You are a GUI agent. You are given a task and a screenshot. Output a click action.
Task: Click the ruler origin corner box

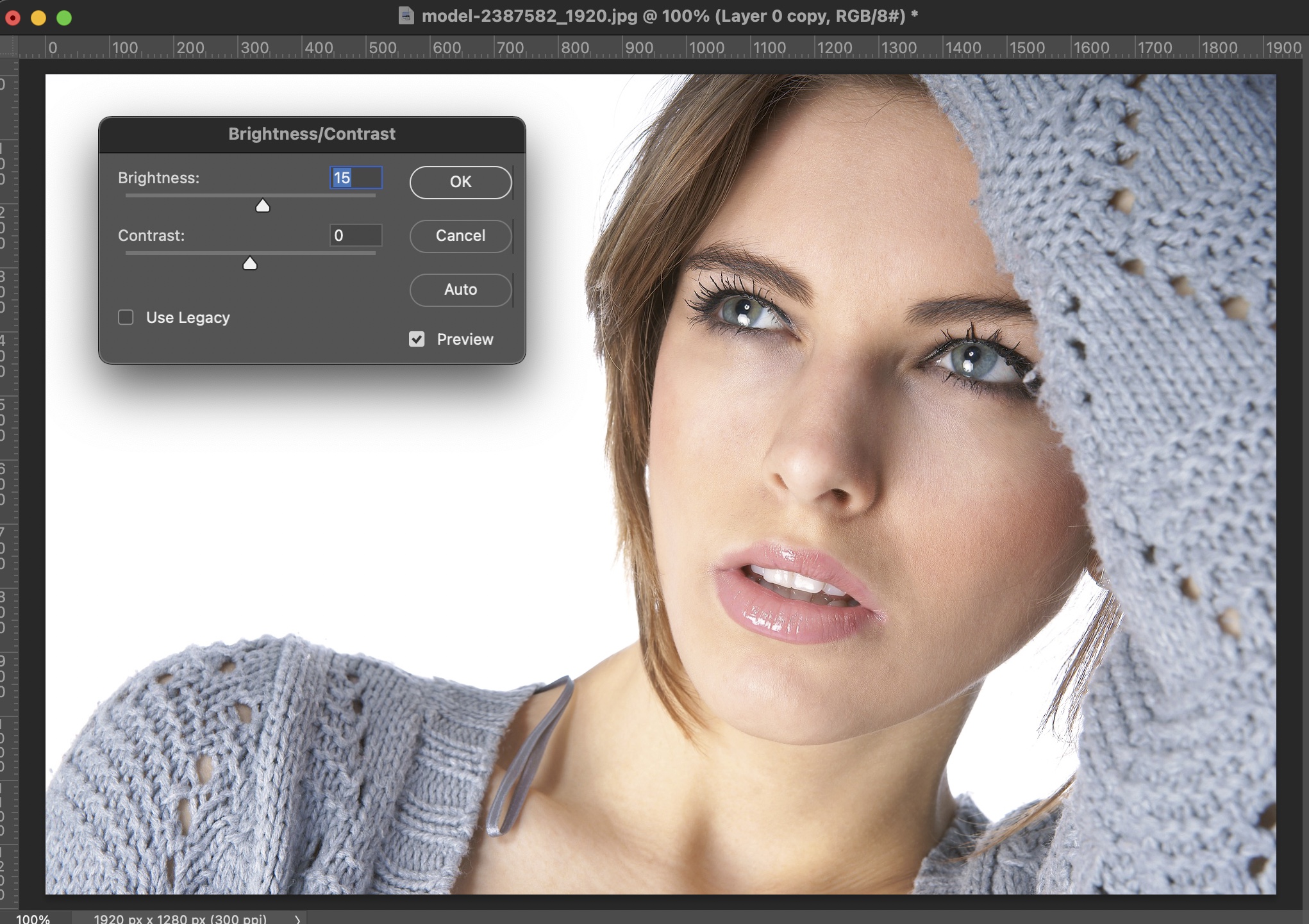tap(9, 47)
